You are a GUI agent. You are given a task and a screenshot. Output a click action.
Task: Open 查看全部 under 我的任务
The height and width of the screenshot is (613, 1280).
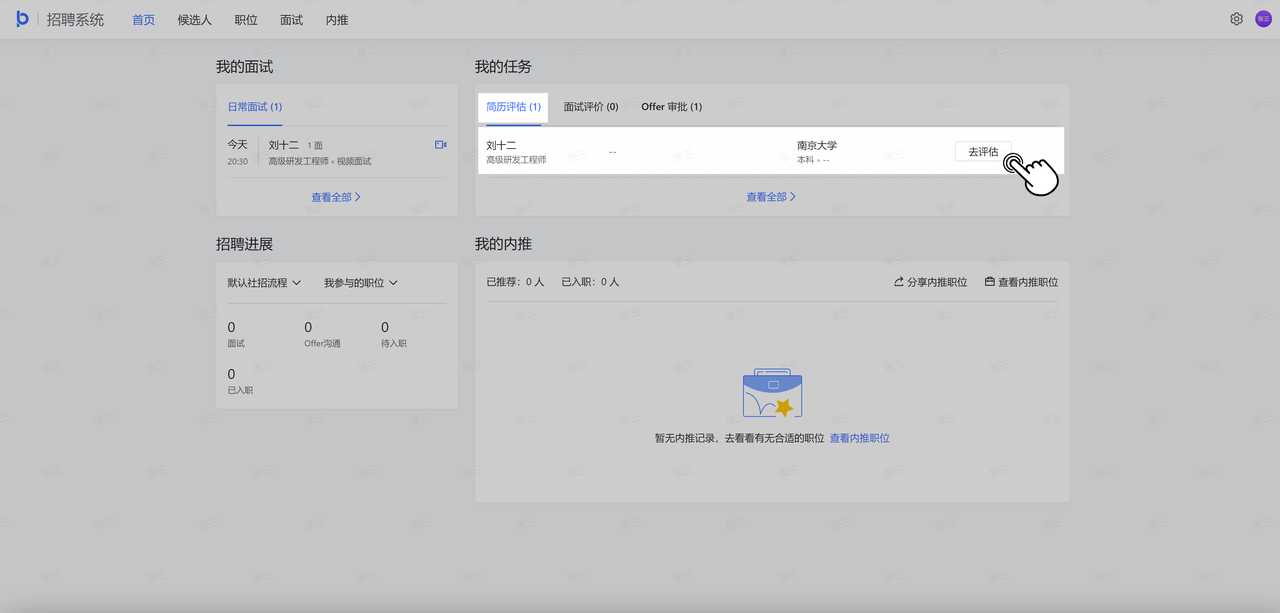point(771,197)
